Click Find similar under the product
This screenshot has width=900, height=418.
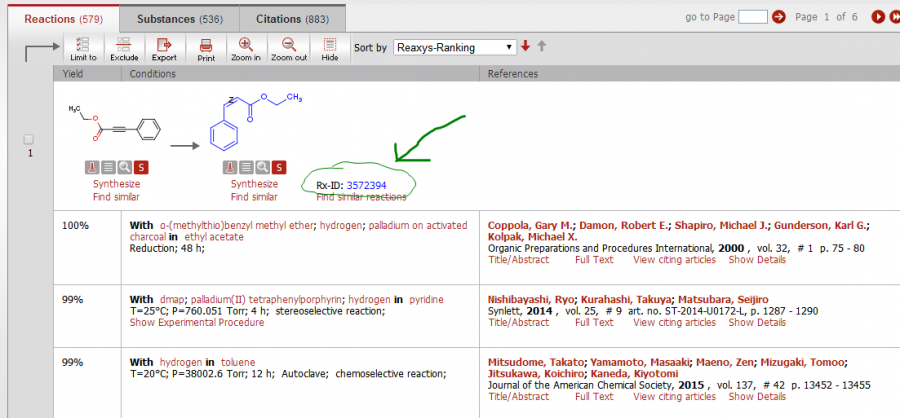(x=254, y=197)
